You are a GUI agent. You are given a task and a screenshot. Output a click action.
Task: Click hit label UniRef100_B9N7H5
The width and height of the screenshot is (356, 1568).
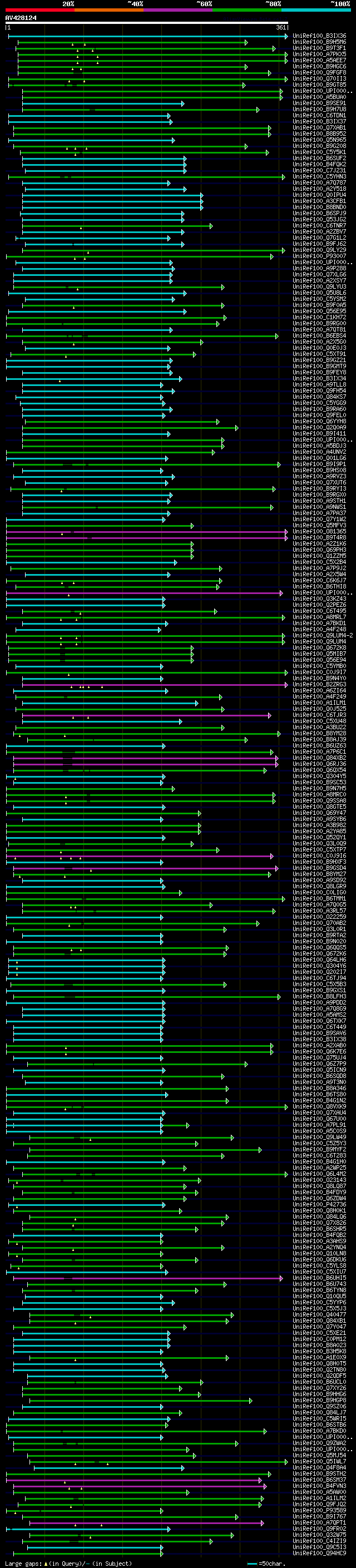click(x=319, y=788)
